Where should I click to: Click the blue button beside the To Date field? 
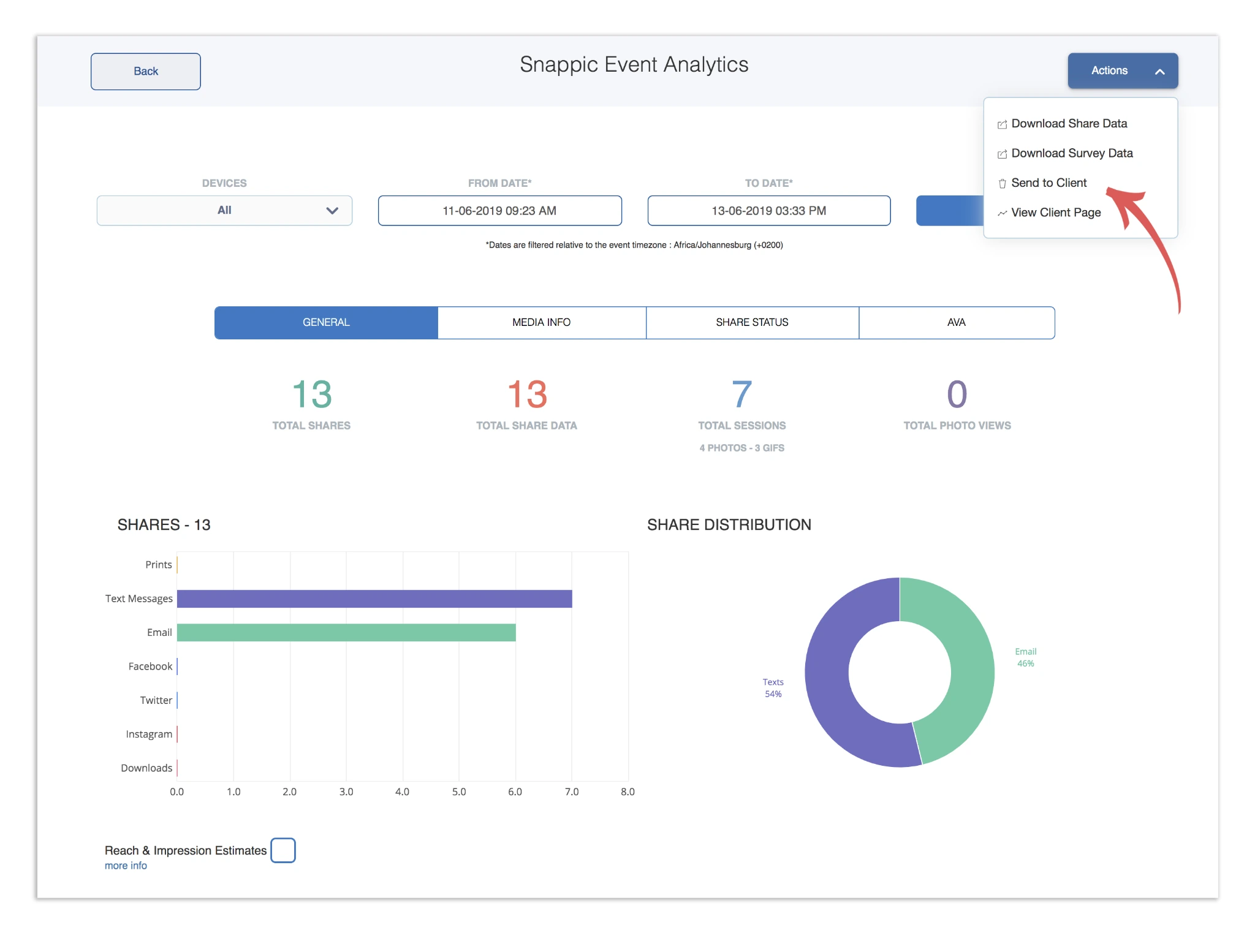[949, 211]
